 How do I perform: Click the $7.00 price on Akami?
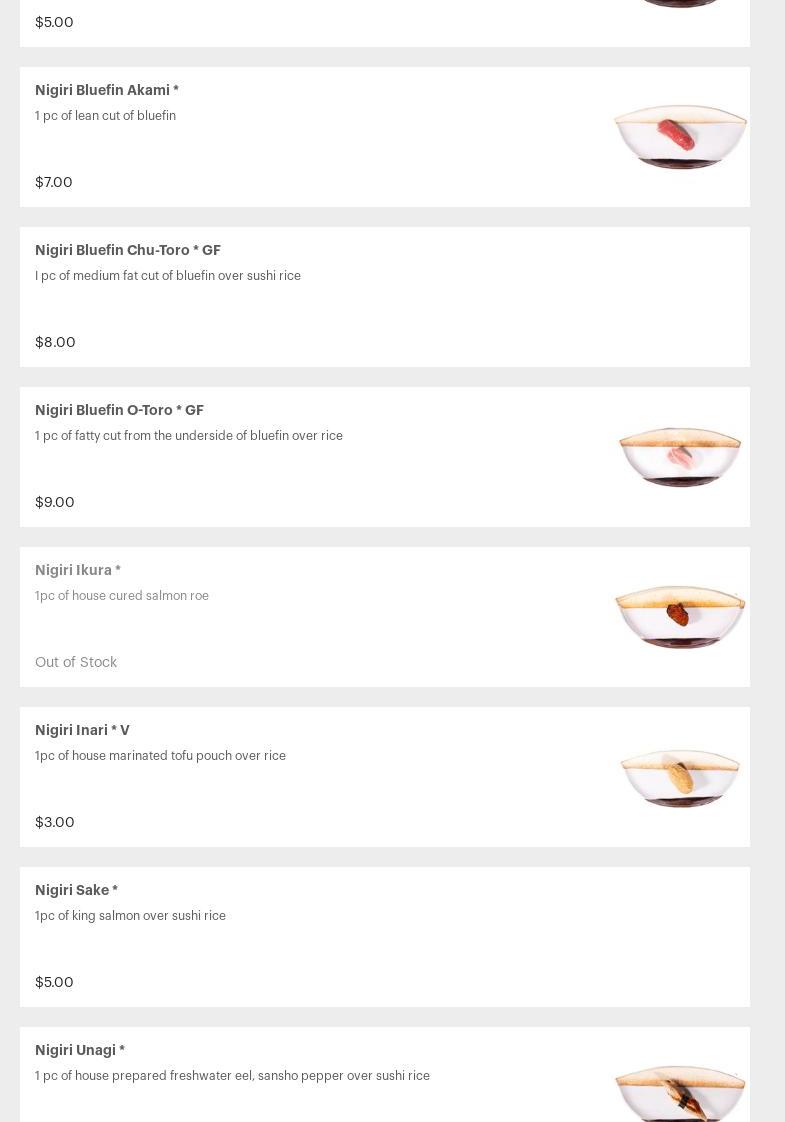click(54, 182)
